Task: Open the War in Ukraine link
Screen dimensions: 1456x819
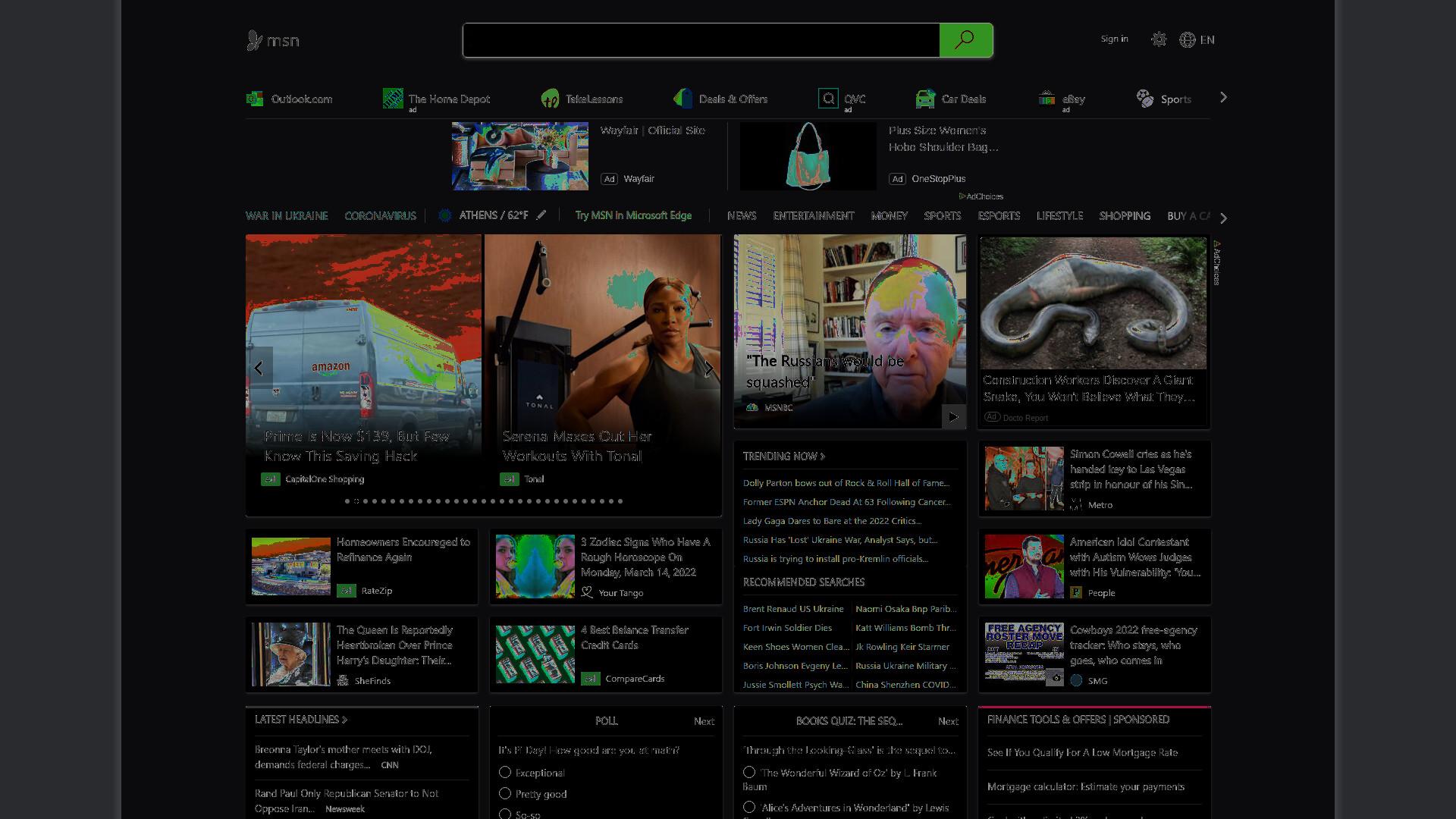Action: click(287, 215)
